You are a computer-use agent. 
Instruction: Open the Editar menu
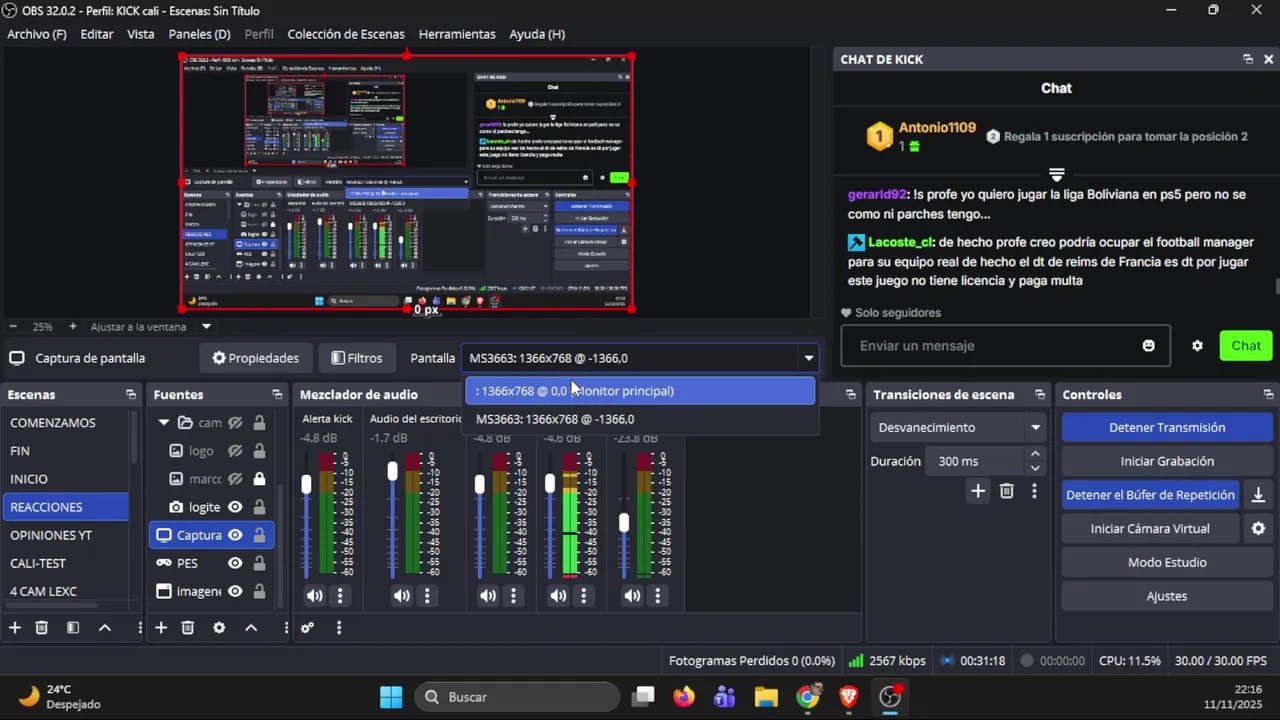pos(97,34)
